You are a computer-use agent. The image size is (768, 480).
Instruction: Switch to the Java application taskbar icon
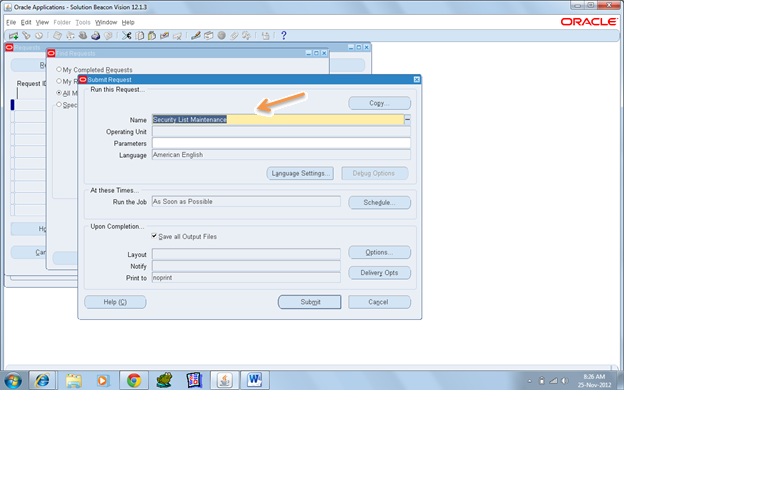[224, 380]
